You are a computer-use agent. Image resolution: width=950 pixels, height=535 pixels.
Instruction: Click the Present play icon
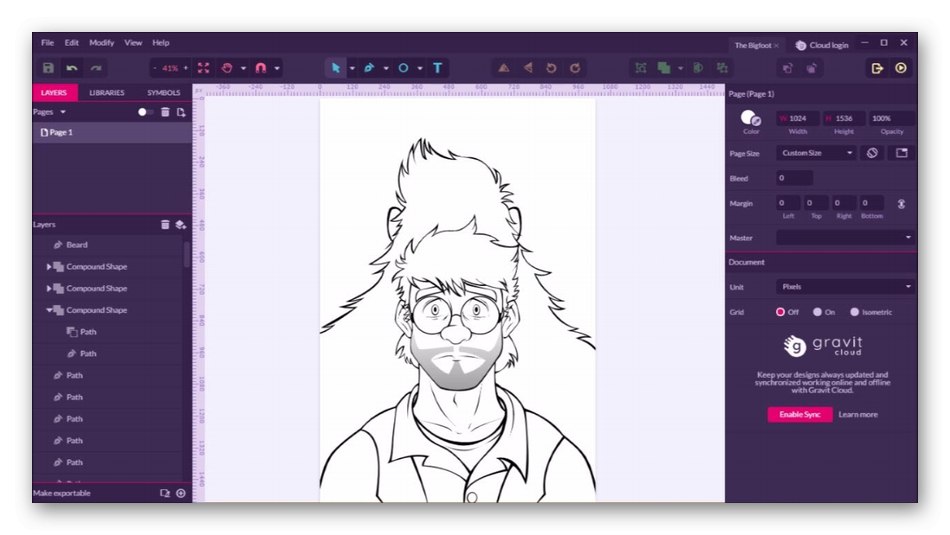[901, 68]
